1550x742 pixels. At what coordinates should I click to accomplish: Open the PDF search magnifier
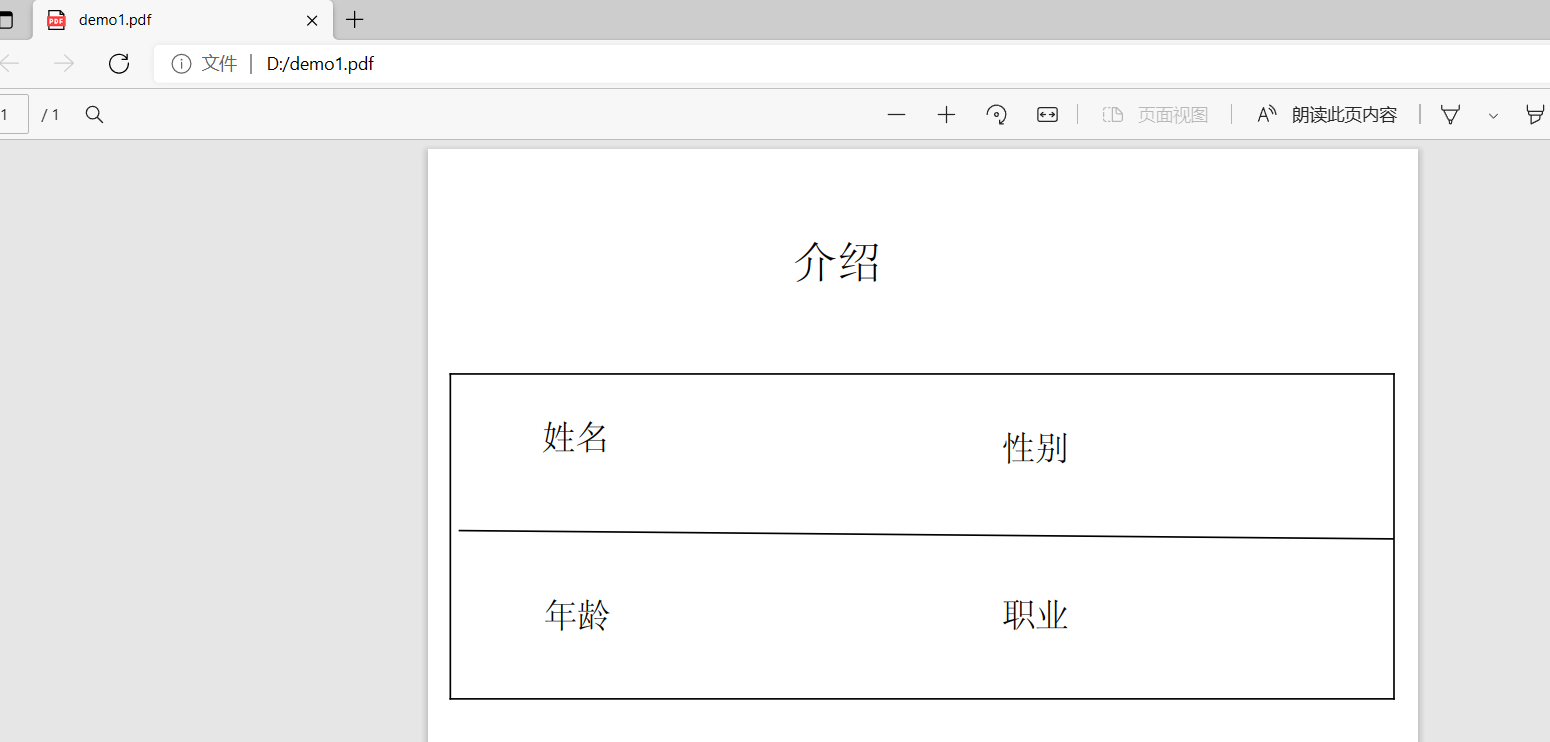95,115
